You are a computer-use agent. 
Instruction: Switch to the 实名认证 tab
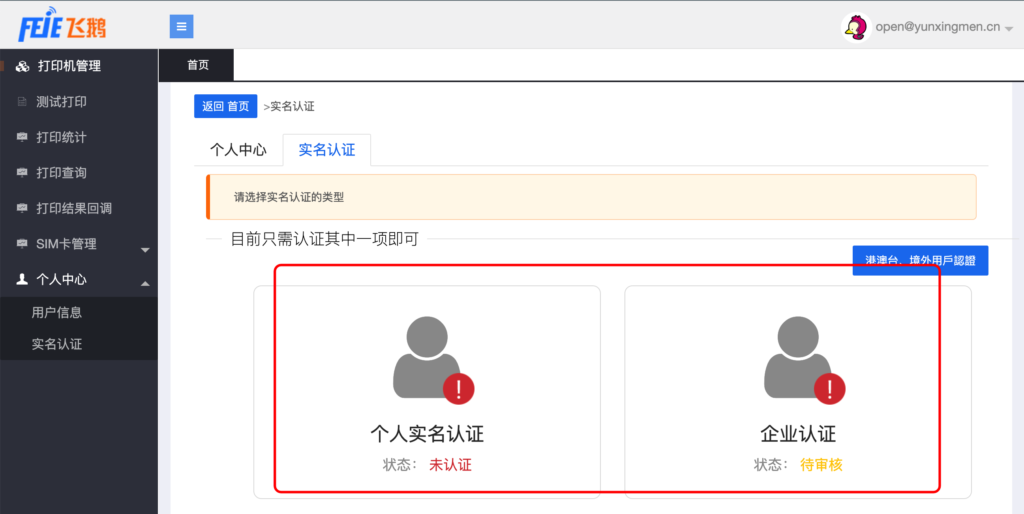point(327,150)
